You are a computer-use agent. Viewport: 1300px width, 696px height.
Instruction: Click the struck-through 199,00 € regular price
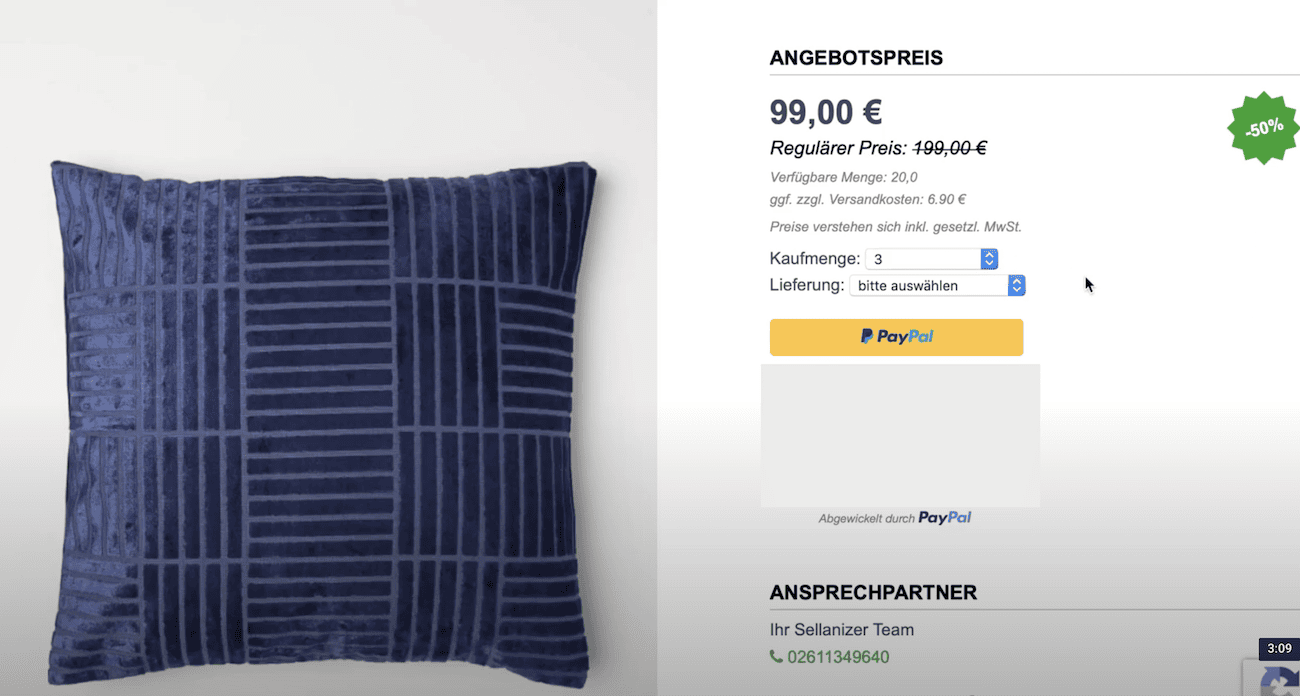[950, 148]
